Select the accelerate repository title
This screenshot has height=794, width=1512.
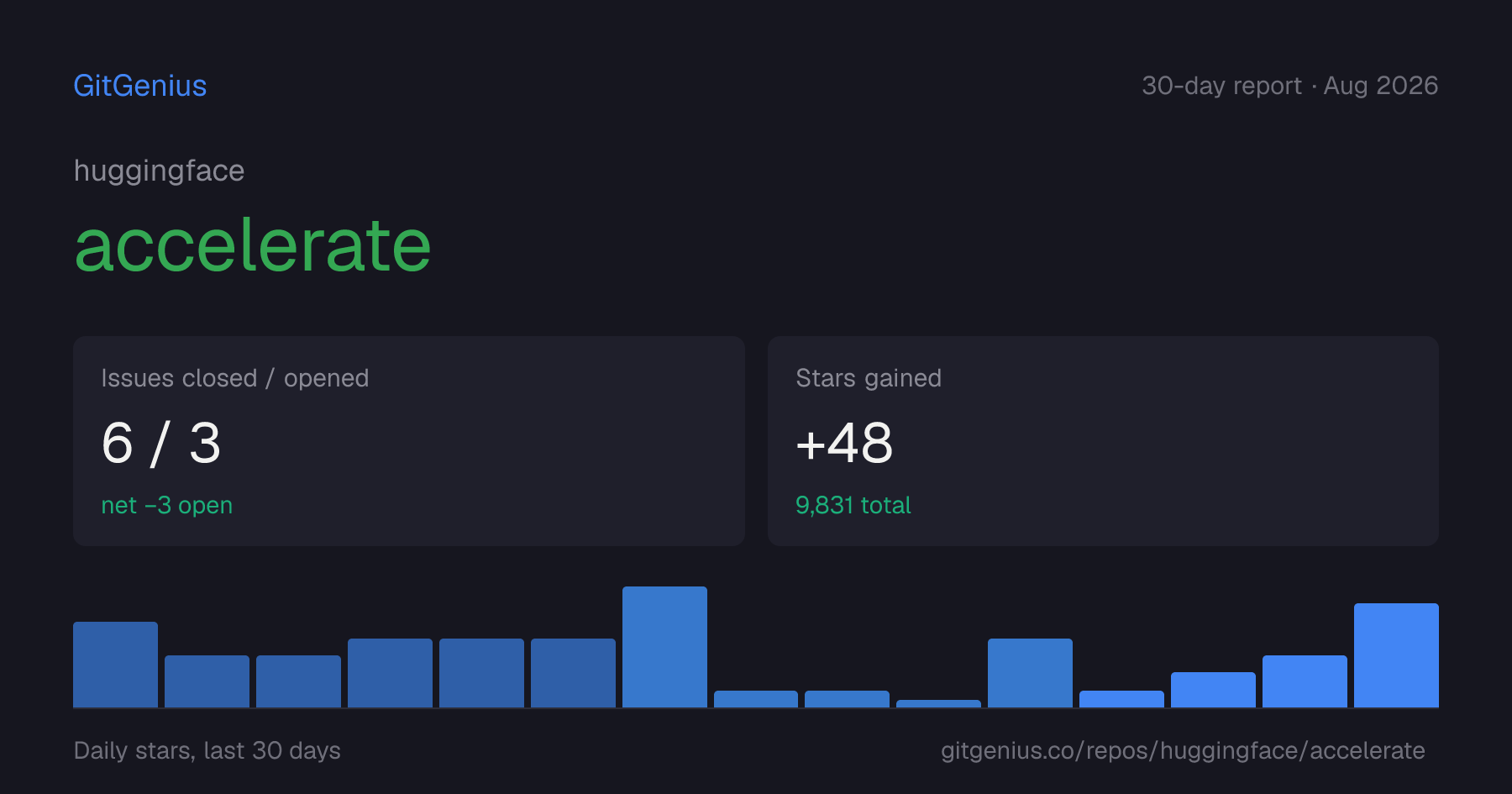click(253, 245)
